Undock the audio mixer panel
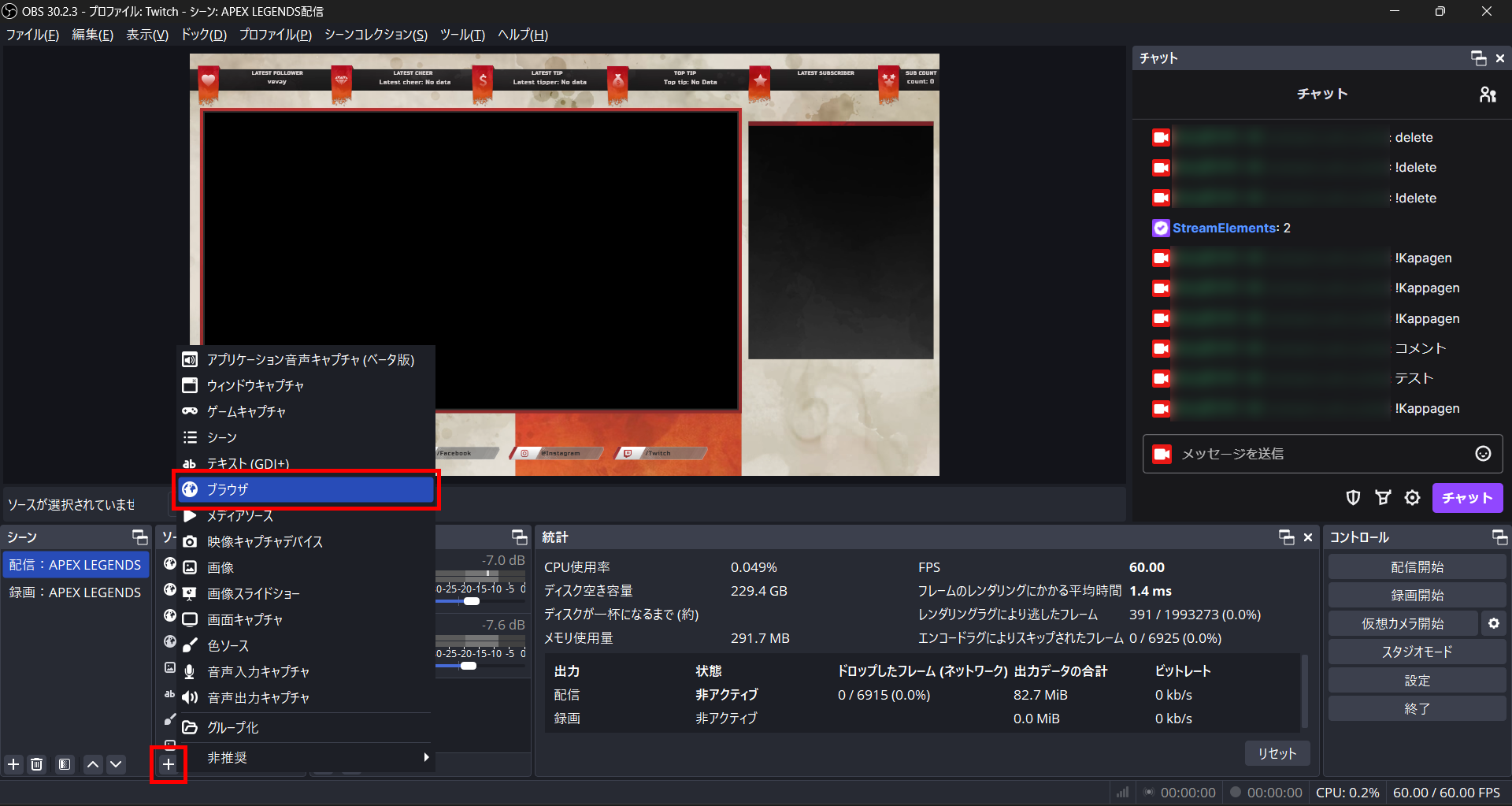This screenshot has width=1512, height=806. click(x=520, y=537)
